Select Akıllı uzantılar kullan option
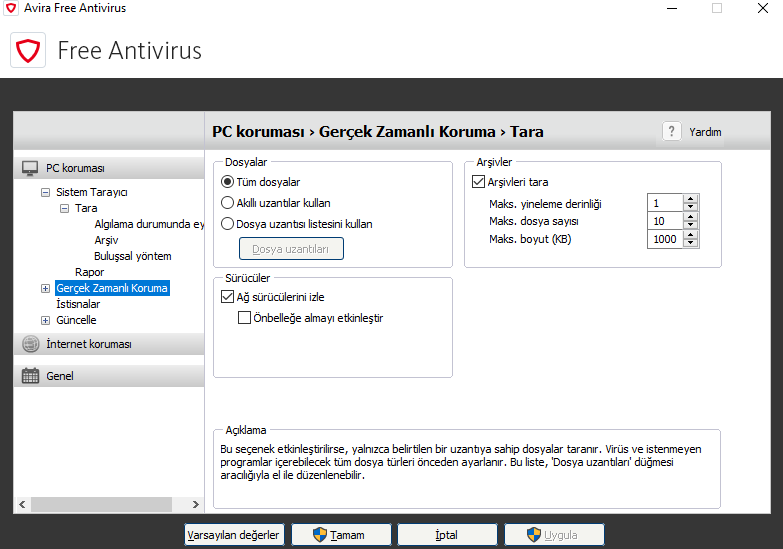783x549 pixels. [x=227, y=203]
